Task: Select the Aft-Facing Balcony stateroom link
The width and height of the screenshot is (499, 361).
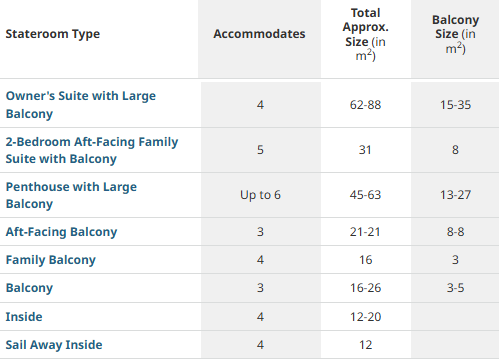Action: (x=61, y=232)
